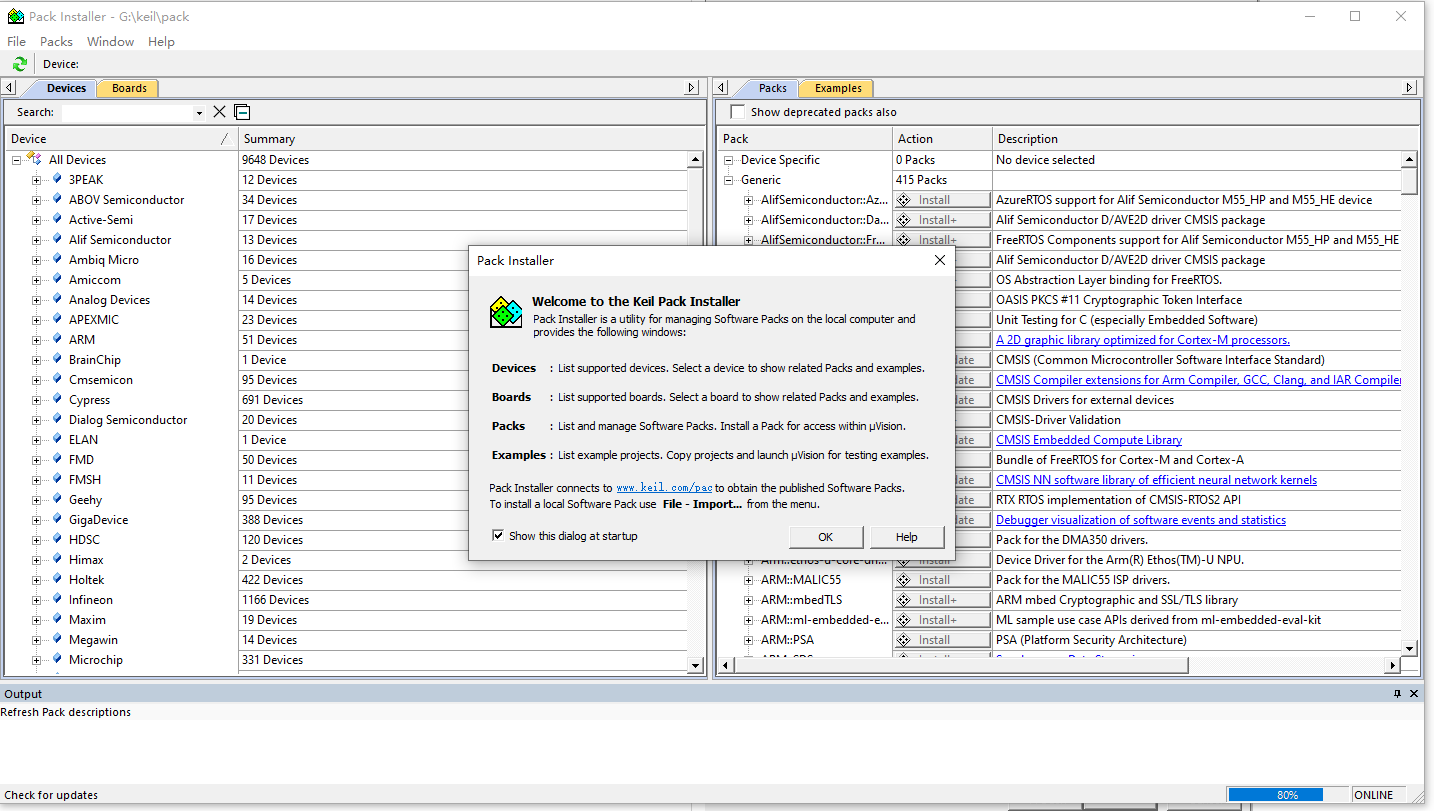
Task: Click the 3PEAK vendor diamond icon
Action: (57, 180)
